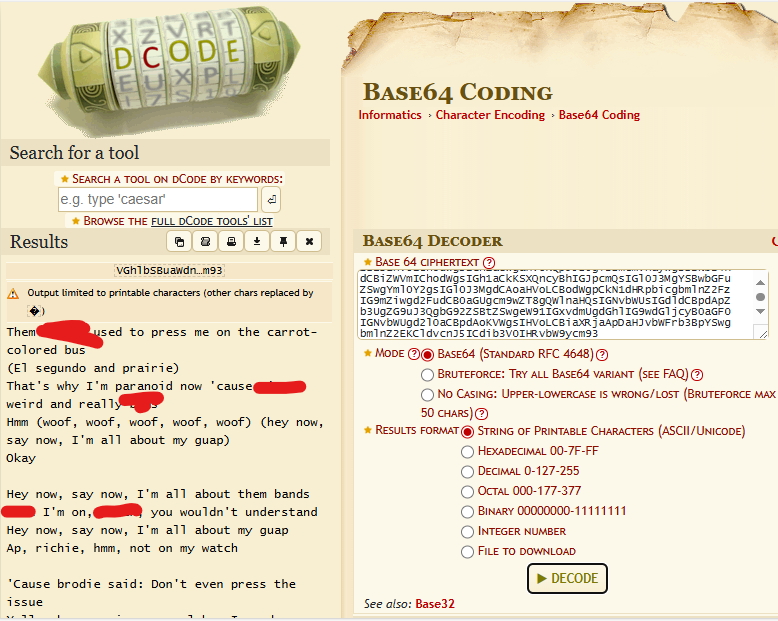
Task: Submit keyword search with the enter-arrow button
Action: point(271,200)
